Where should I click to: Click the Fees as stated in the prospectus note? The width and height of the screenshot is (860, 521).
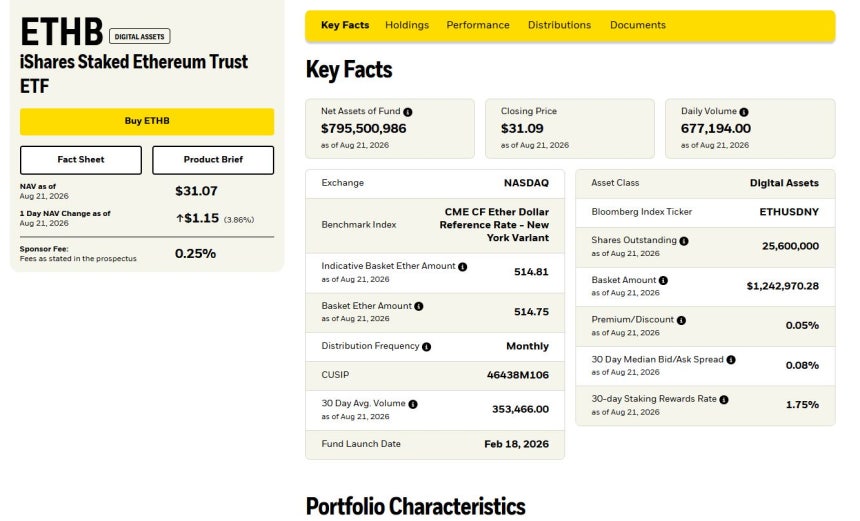[78, 259]
